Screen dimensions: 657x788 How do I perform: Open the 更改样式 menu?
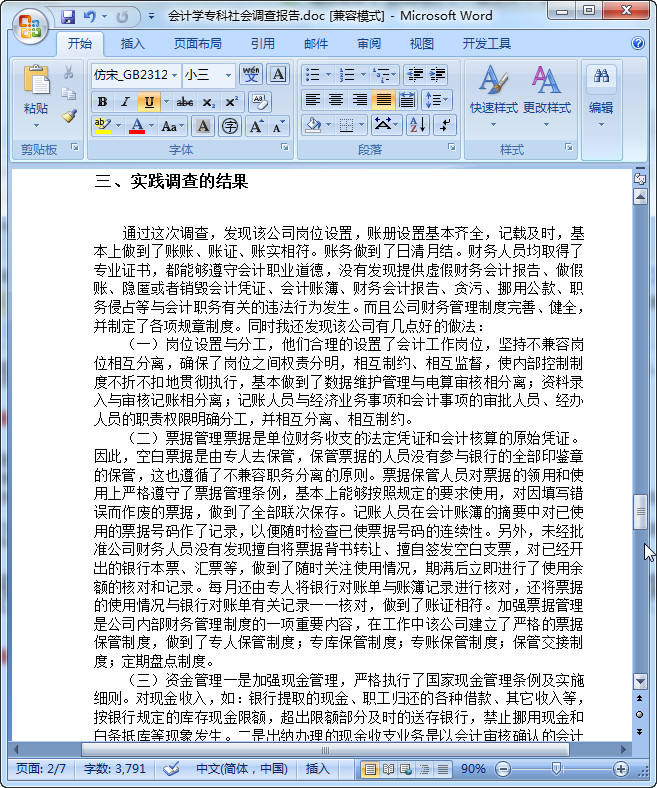[547, 96]
